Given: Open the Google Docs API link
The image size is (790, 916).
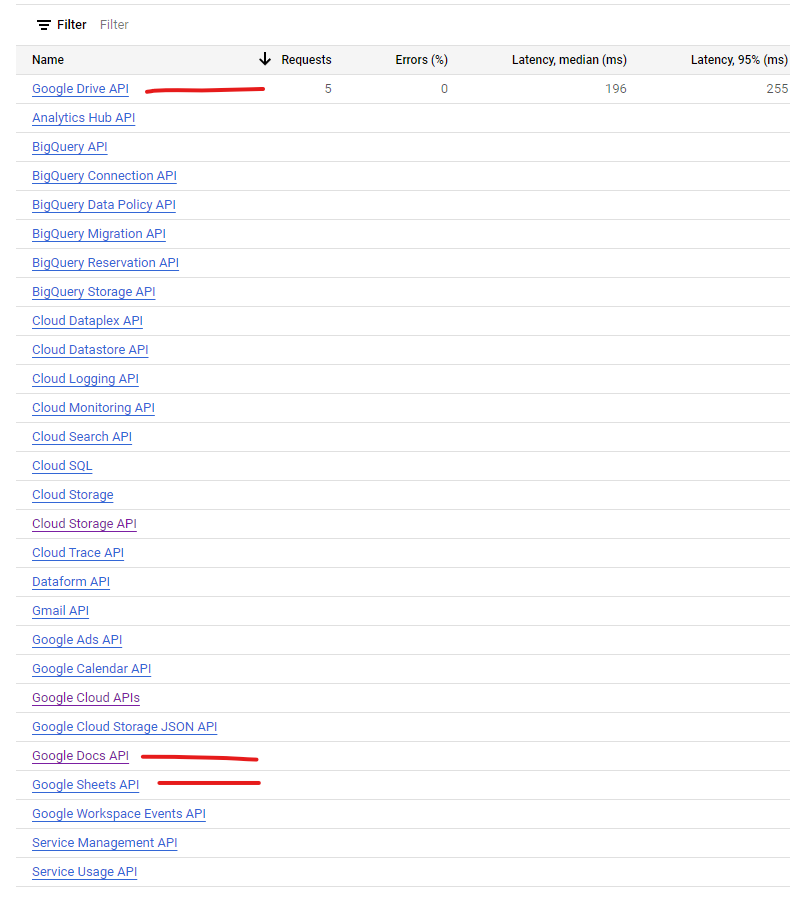Looking at the screenshot, I should 81,756.
